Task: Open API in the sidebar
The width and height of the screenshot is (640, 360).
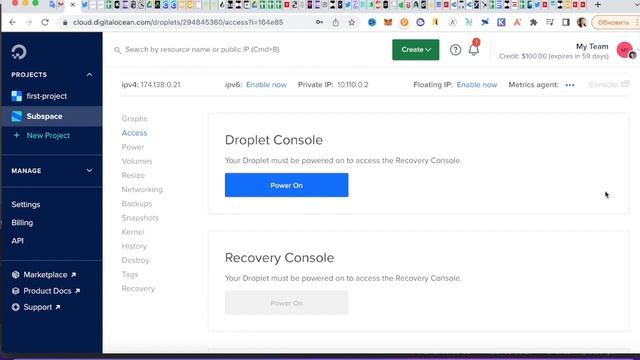Action: click(x=18, y=241)
